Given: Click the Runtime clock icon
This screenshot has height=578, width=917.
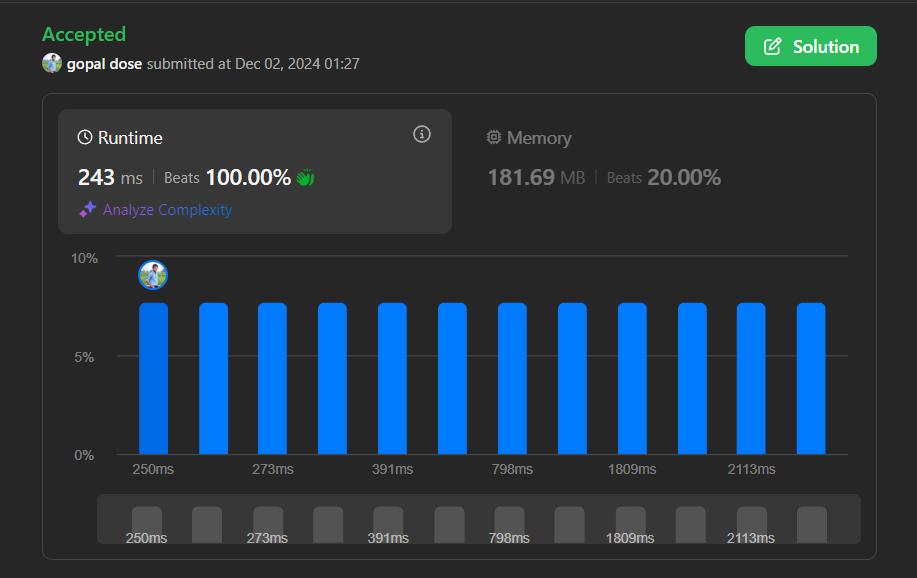Looking at the screenshot, I should (x=85, y=137).
